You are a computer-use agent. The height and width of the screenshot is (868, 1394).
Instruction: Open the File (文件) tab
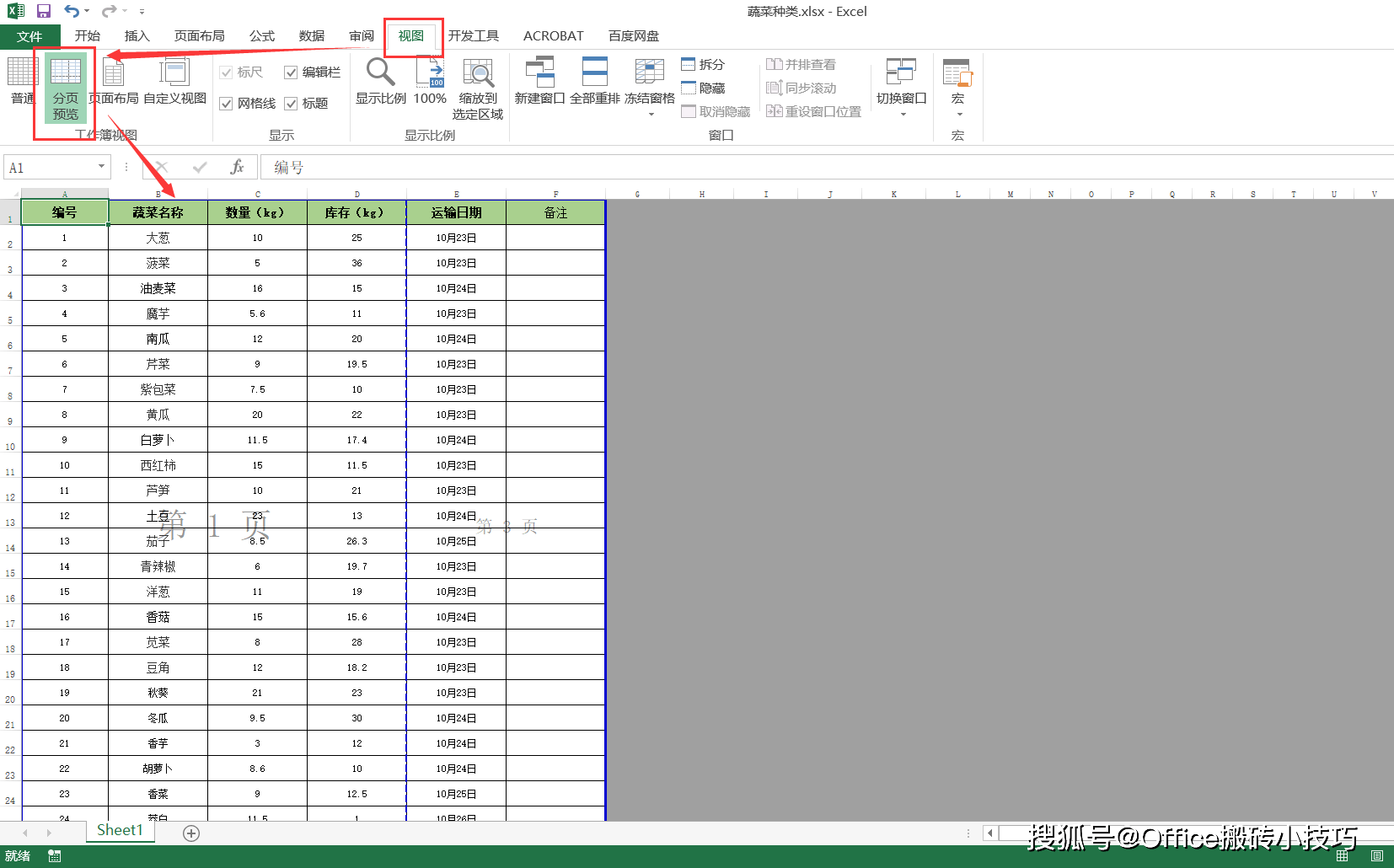[29, 36]
